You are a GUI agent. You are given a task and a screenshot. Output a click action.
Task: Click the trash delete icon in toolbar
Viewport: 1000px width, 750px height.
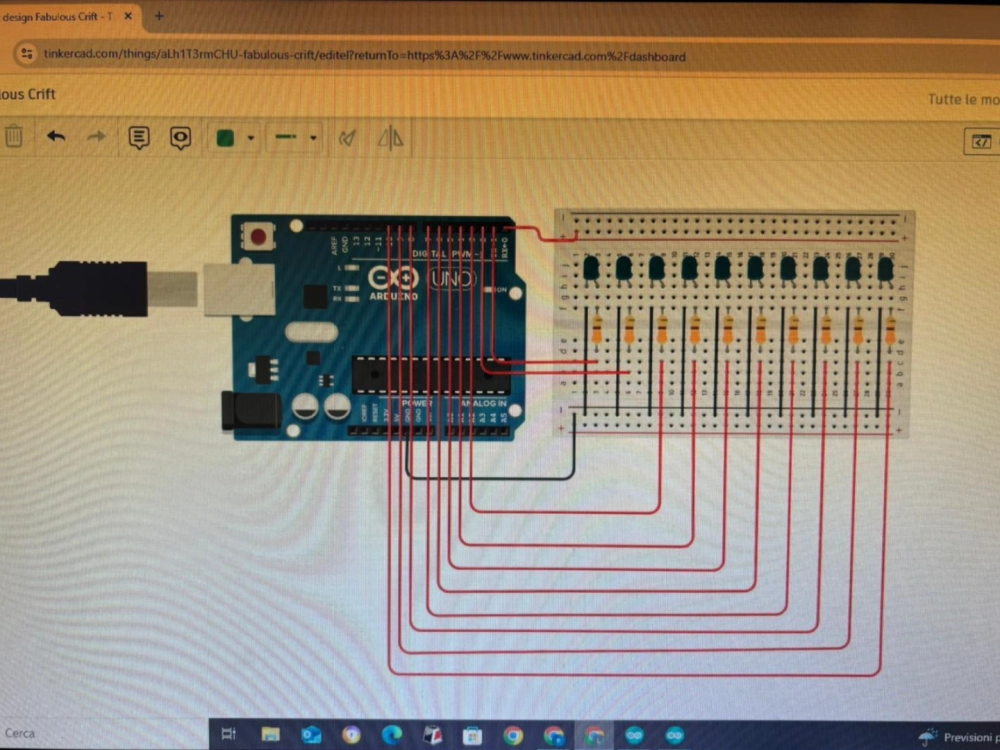click(x=13, y=137)
